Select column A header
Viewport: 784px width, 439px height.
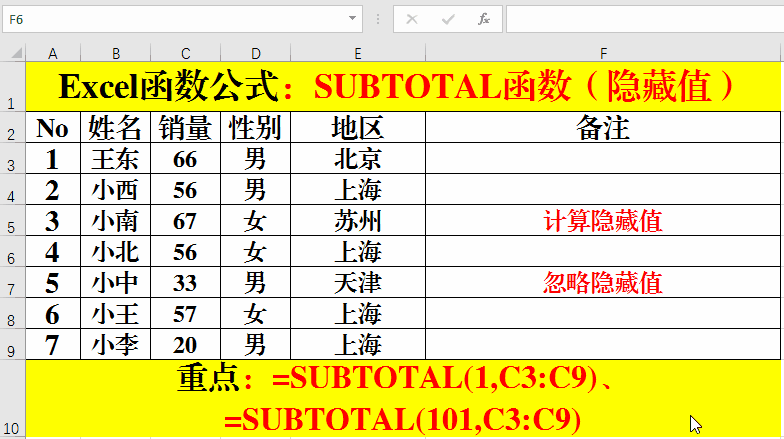click(x=53, y=53)
